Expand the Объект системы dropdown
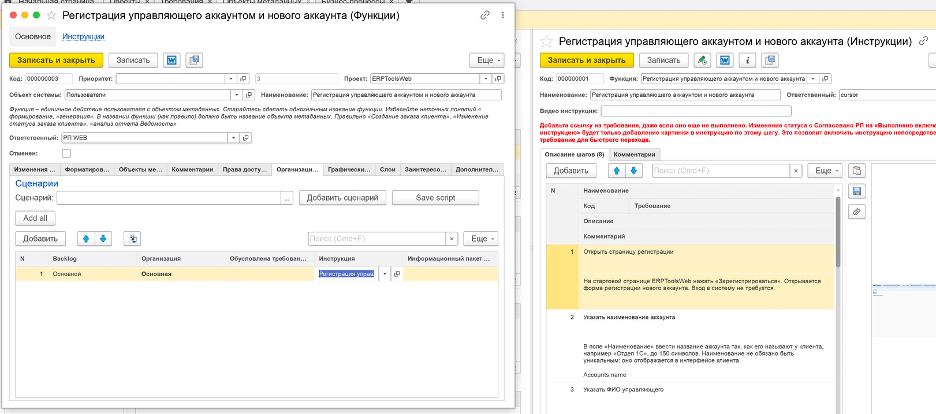Image resolution: width=936 pixels, height=414 pixels. tap(237, 95)
